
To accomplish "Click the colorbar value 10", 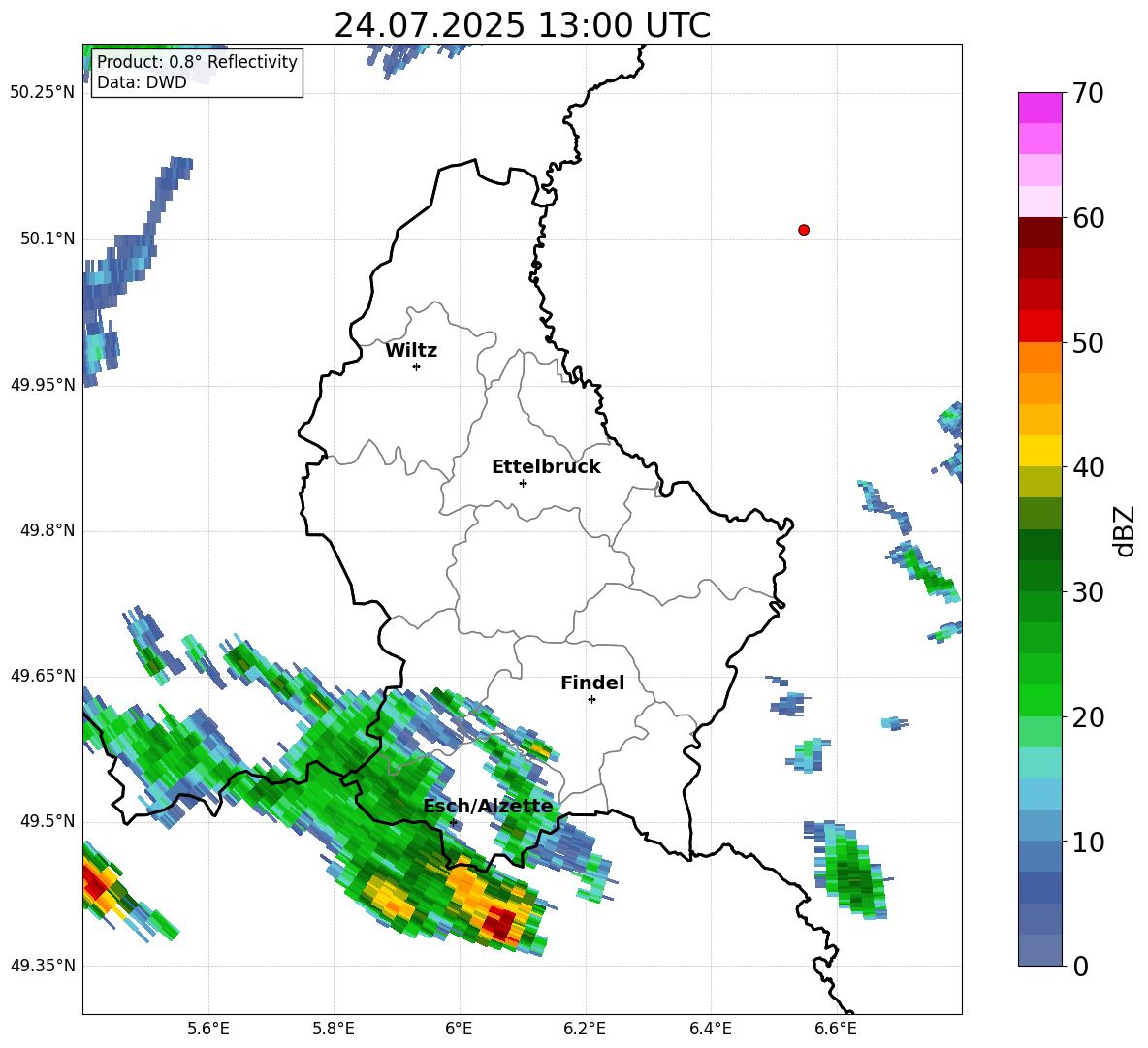I will (x=1088, y=842).
